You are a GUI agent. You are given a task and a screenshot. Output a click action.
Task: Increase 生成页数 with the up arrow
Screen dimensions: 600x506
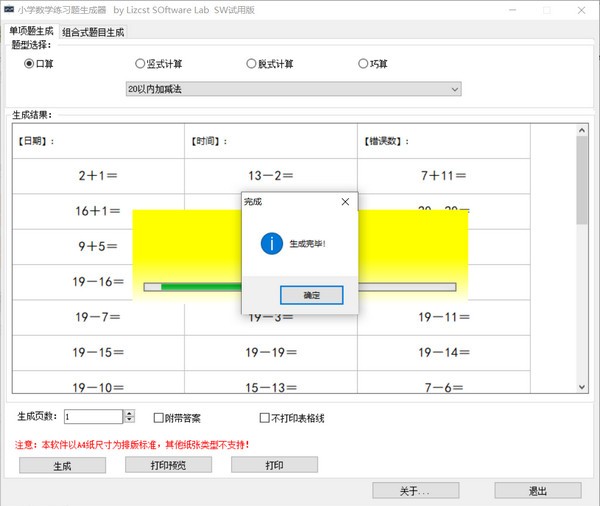[129, 413]
